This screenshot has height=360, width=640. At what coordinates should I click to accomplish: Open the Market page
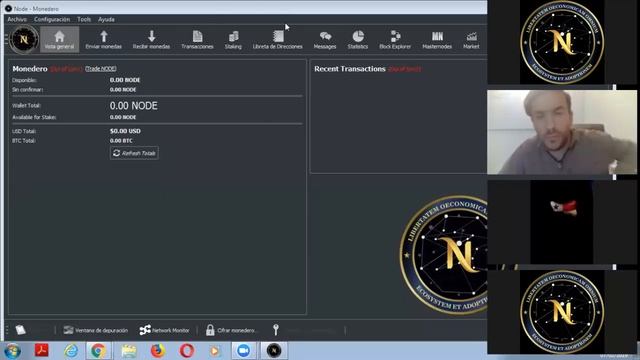pos(471,40)
